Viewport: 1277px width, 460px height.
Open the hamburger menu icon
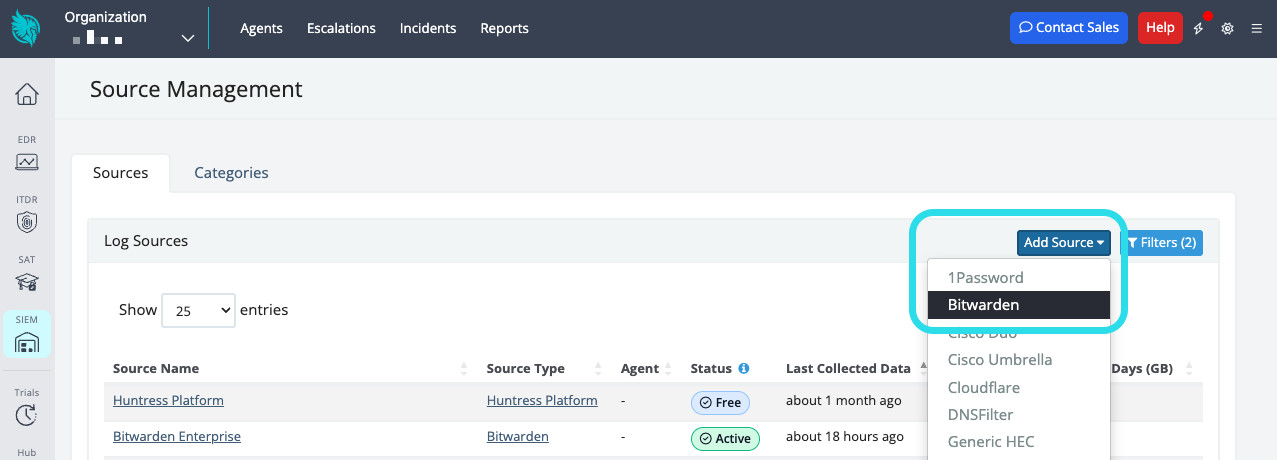1256,28
